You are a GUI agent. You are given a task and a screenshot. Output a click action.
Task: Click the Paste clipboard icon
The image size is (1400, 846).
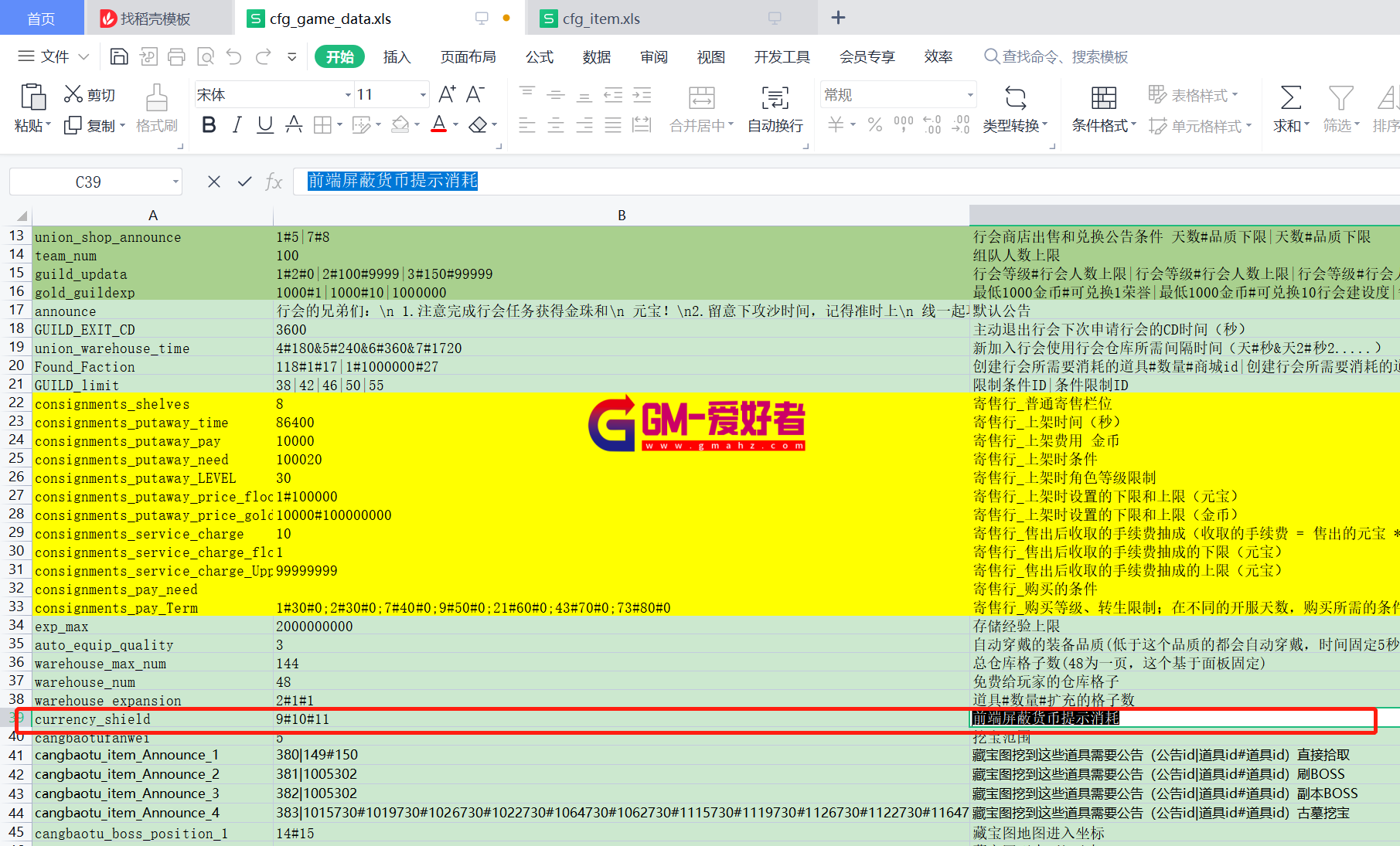[32, 97]
